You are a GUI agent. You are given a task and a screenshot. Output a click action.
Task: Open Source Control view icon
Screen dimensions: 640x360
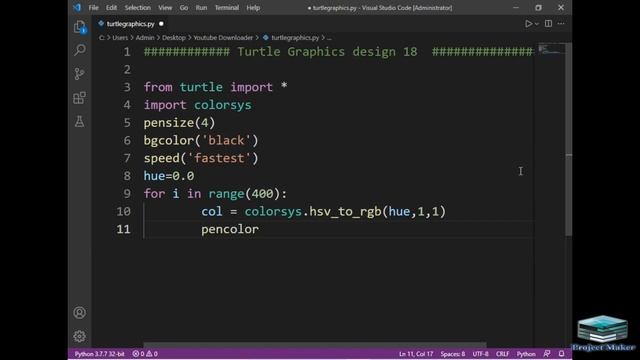(x=80, y=73)
